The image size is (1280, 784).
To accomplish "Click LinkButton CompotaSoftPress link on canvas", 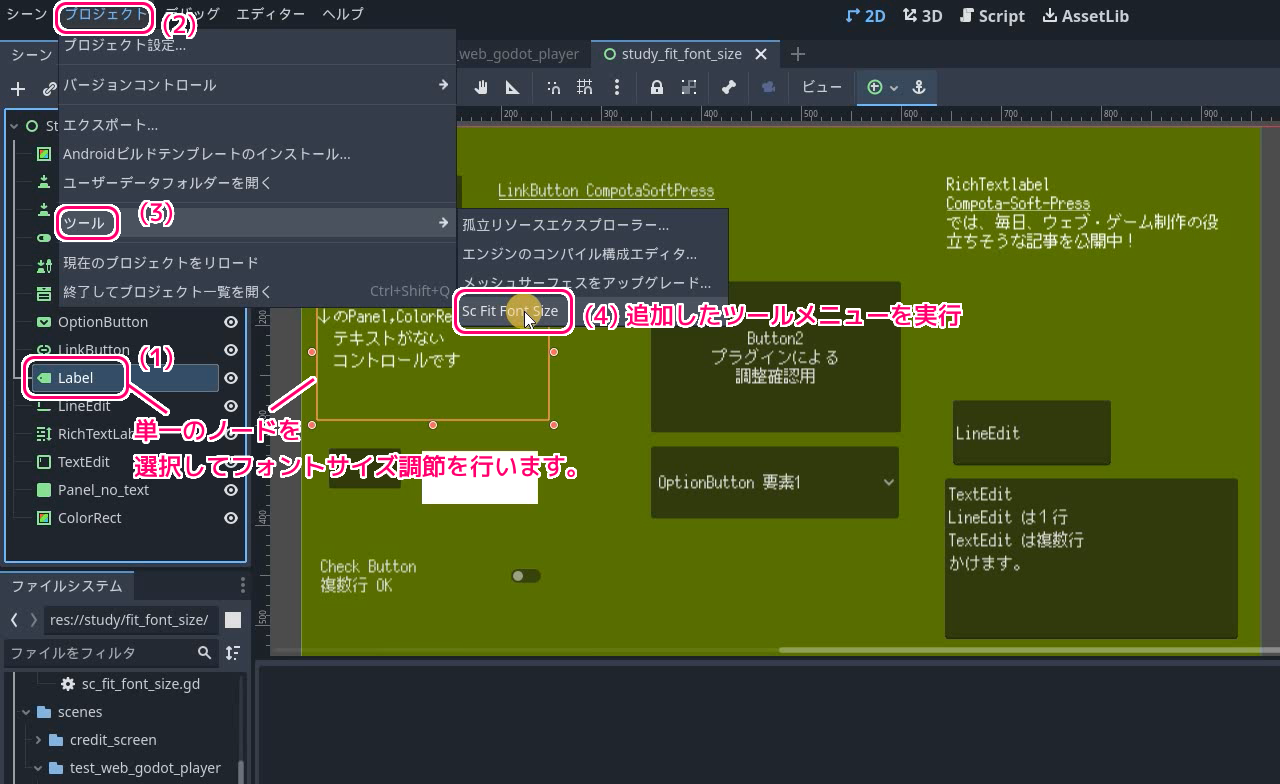I will pos(606,190).
